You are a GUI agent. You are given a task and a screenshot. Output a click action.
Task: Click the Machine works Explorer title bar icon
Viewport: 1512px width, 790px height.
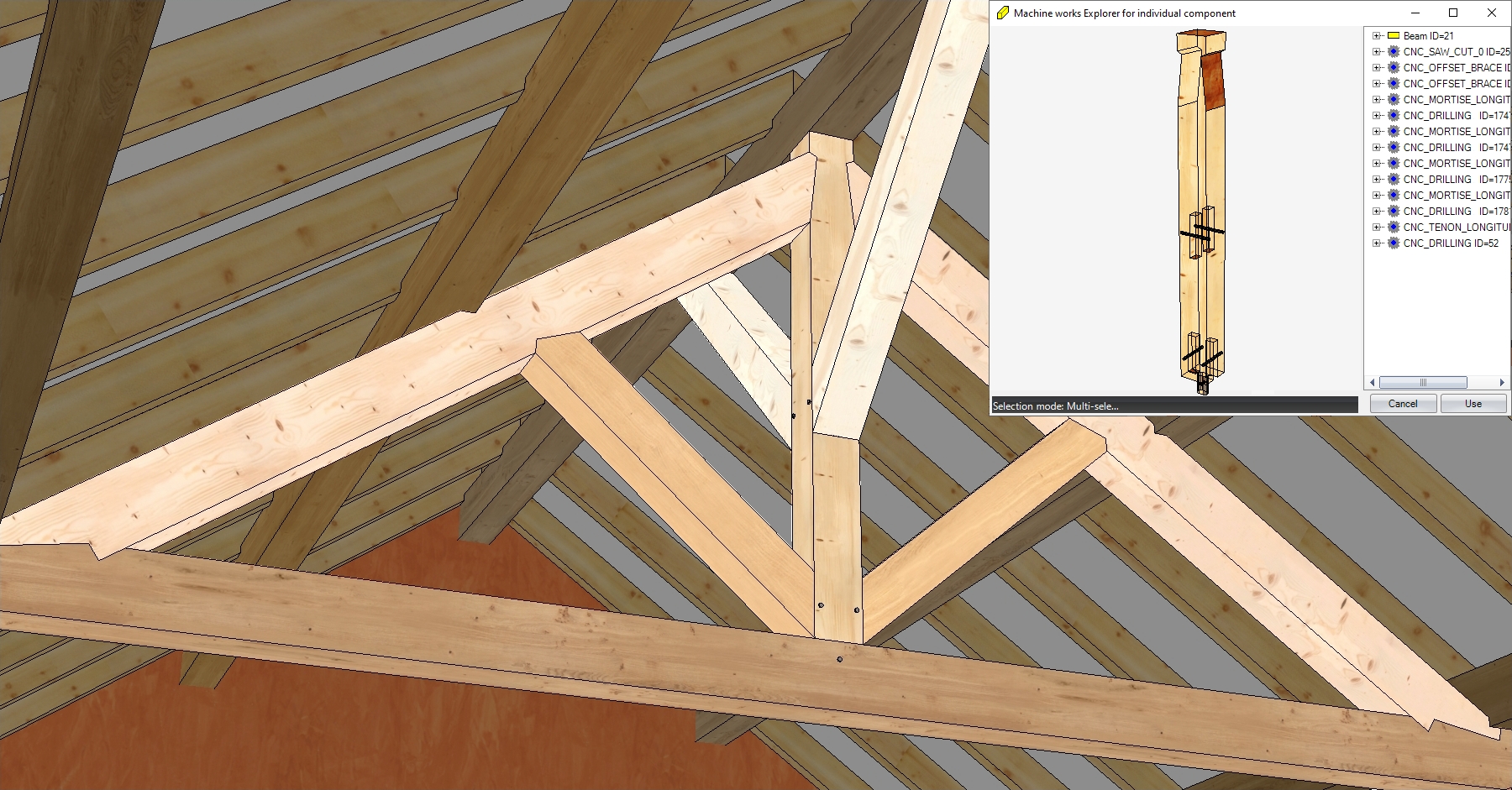1002,13
